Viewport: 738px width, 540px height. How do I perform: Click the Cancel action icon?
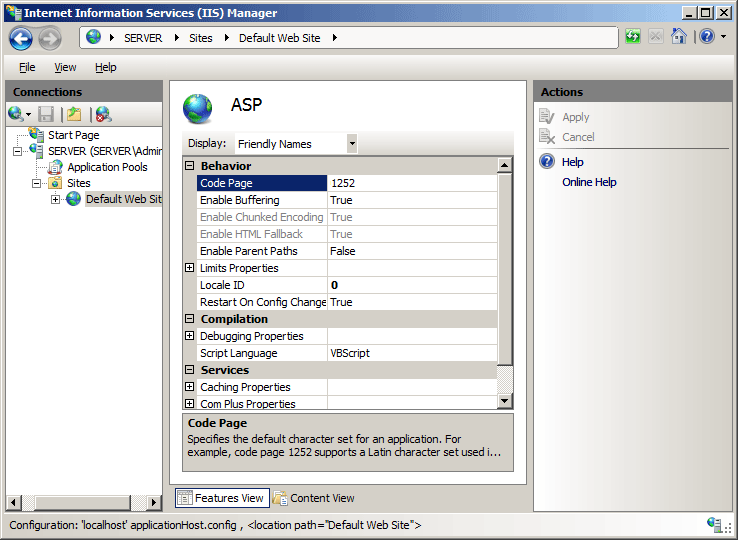[x=547, y=137]
